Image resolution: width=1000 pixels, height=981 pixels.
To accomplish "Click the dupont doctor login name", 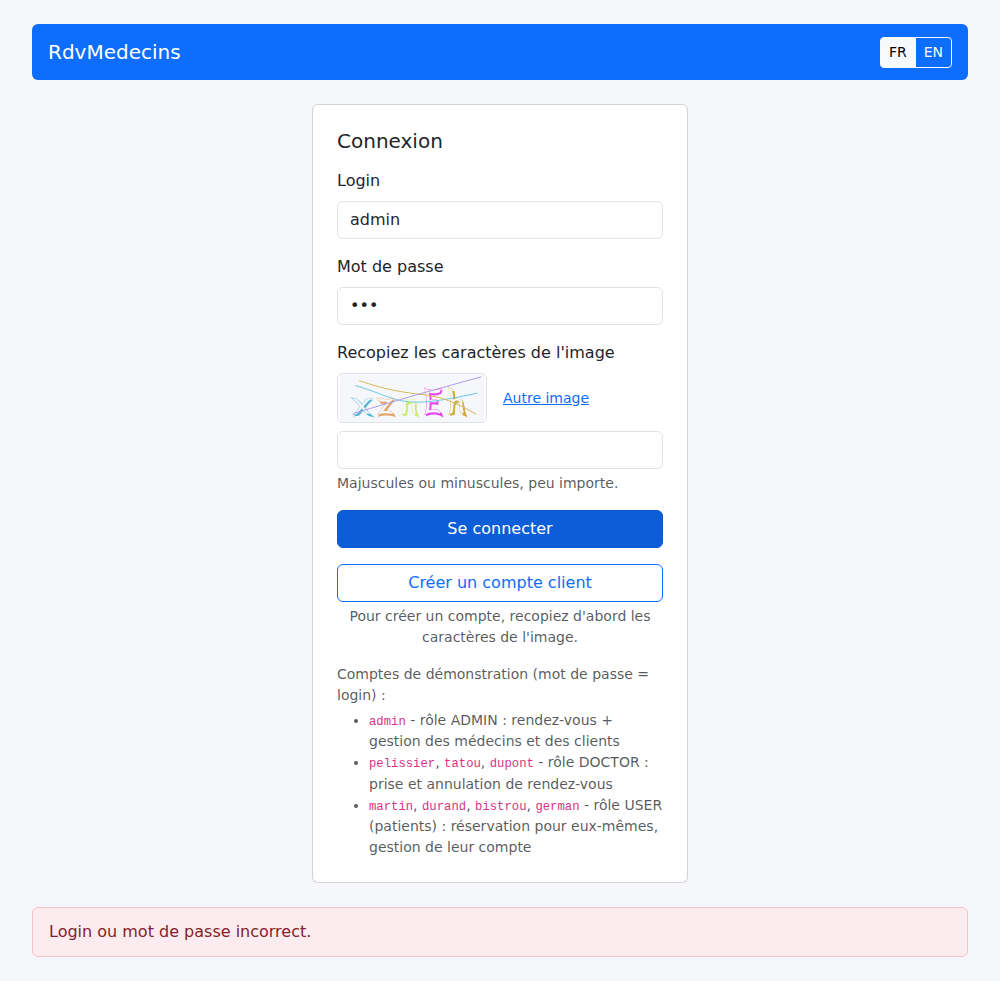I will pyautogui.click(x=511, y=763).
